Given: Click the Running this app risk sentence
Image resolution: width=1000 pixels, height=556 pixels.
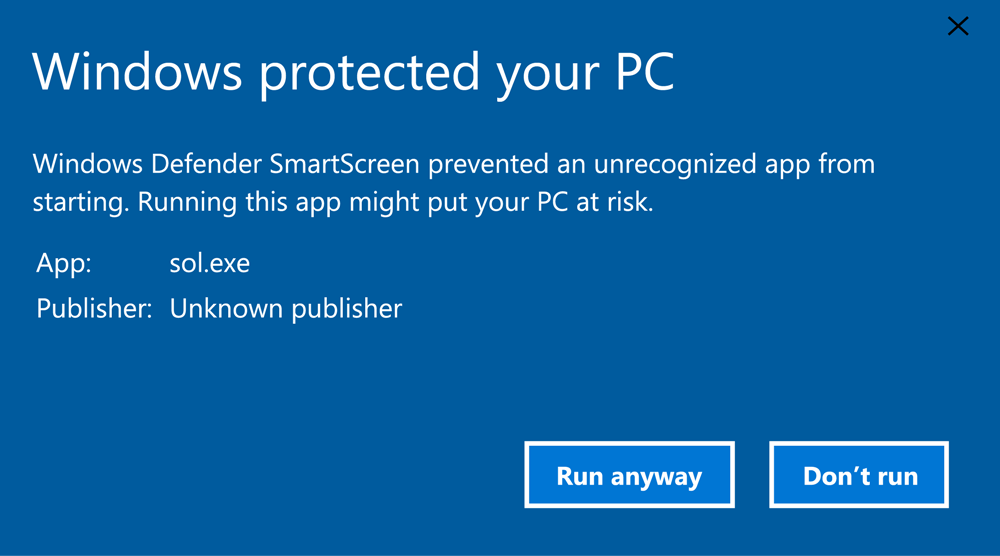Looking at the screenshot, I should 395,203.
